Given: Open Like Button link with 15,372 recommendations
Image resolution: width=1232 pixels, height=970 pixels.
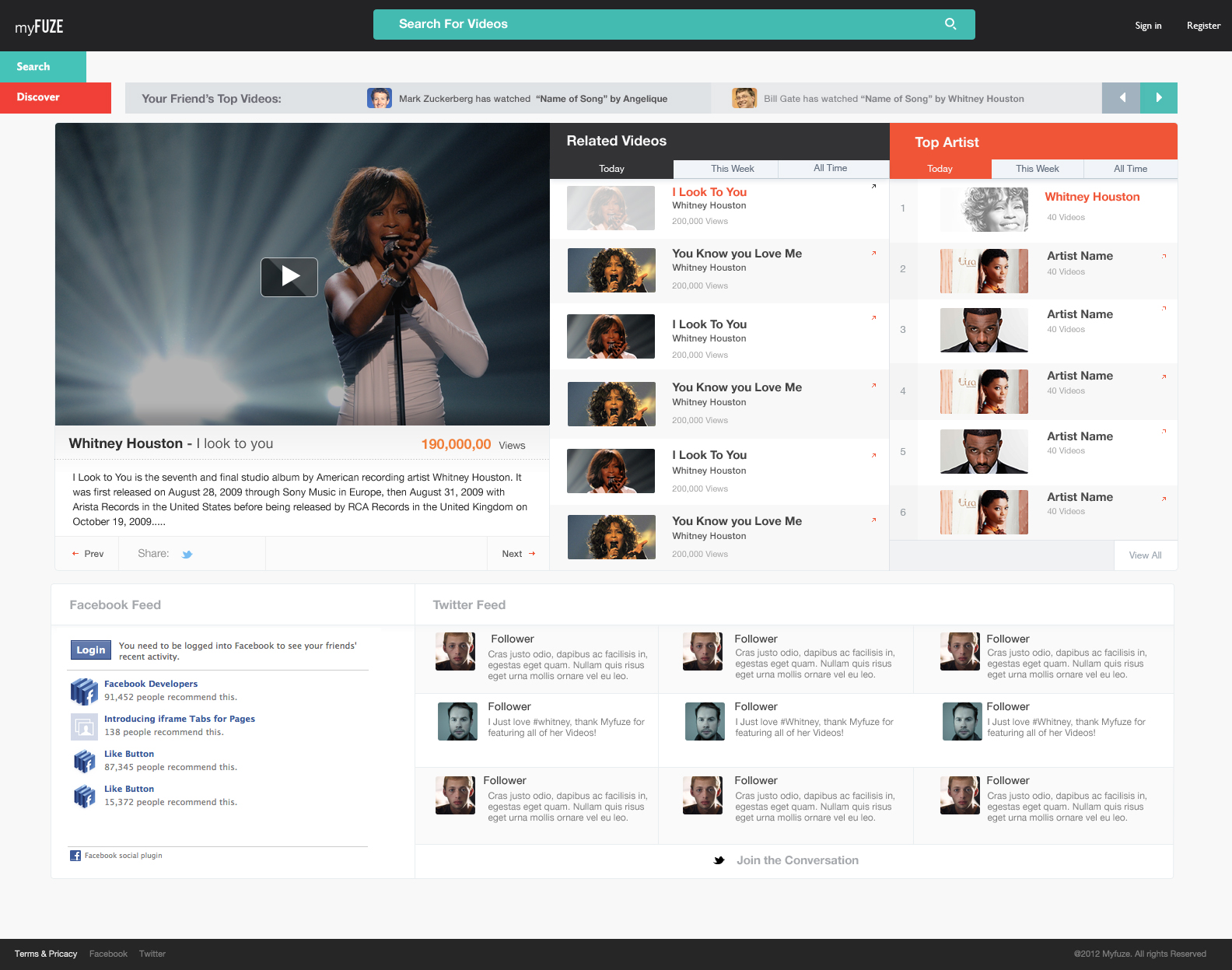Looking at the screenshot, I should 129,789.
